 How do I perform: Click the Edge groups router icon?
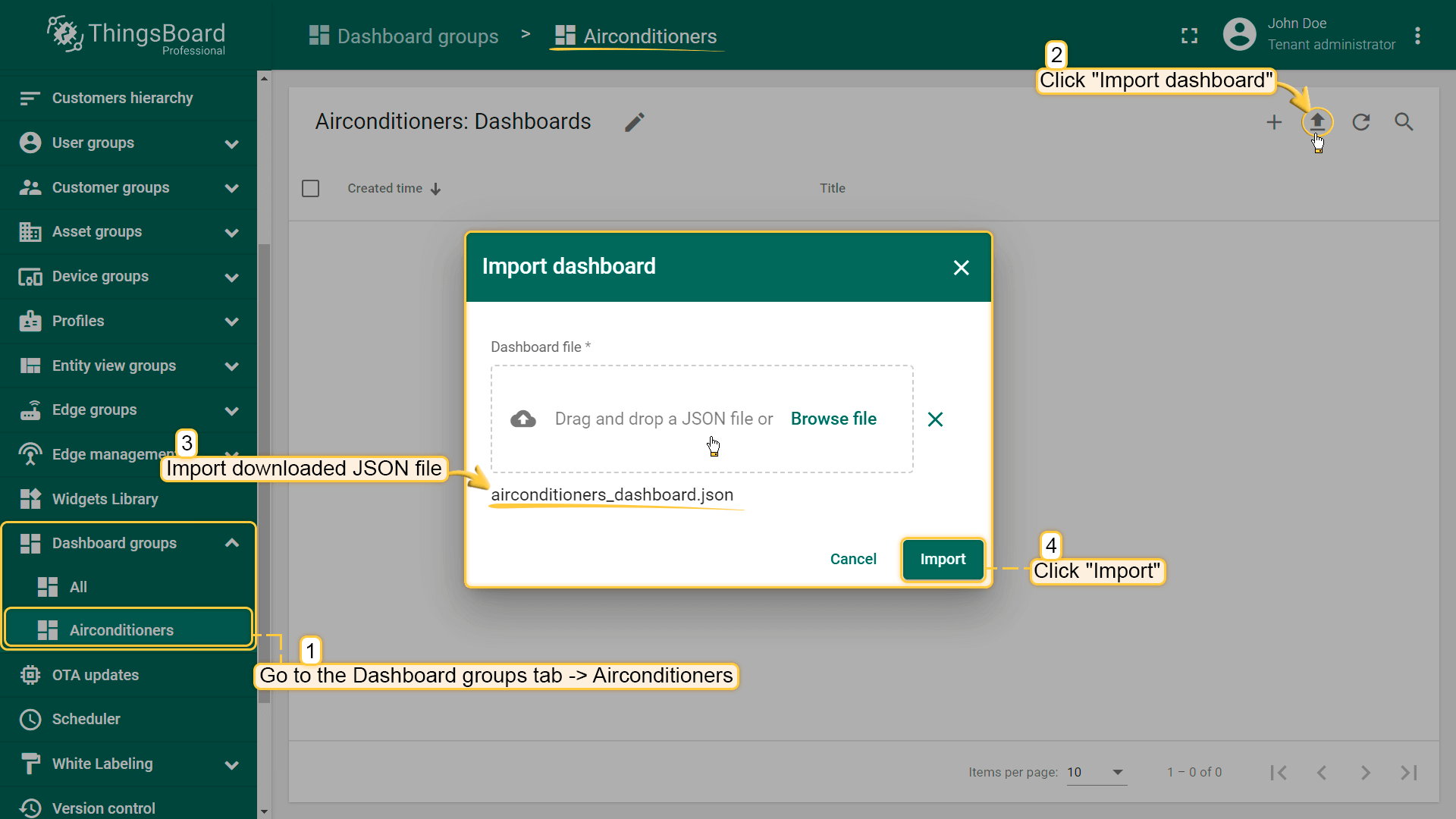30,409
